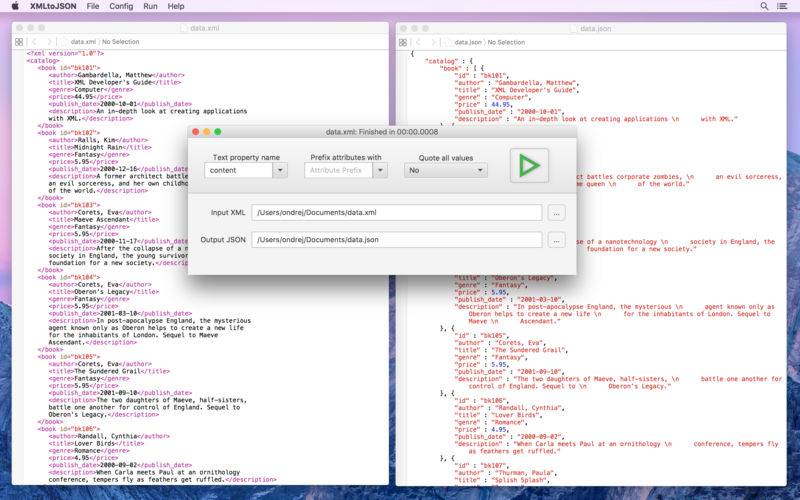This screenshot has width=800, height=500.
Task: Click the data.json window title
Action: (595, 29)
